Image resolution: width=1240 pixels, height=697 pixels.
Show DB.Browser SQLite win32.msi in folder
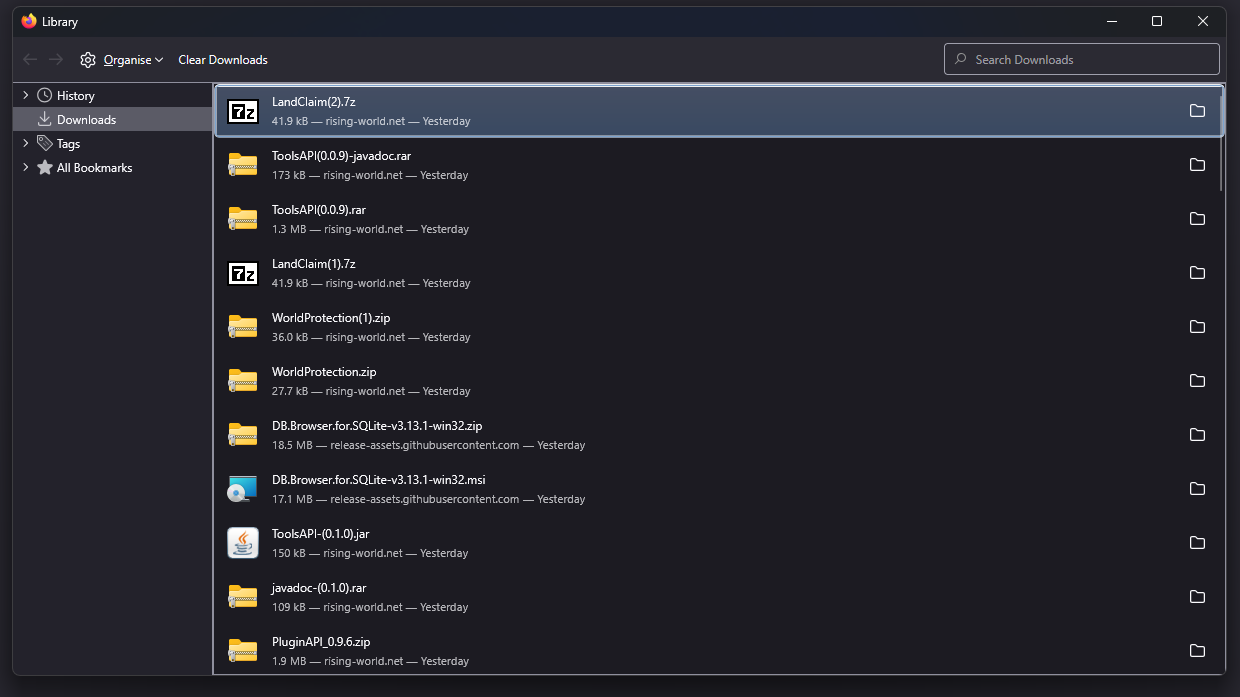click(x=1197, y=489)
